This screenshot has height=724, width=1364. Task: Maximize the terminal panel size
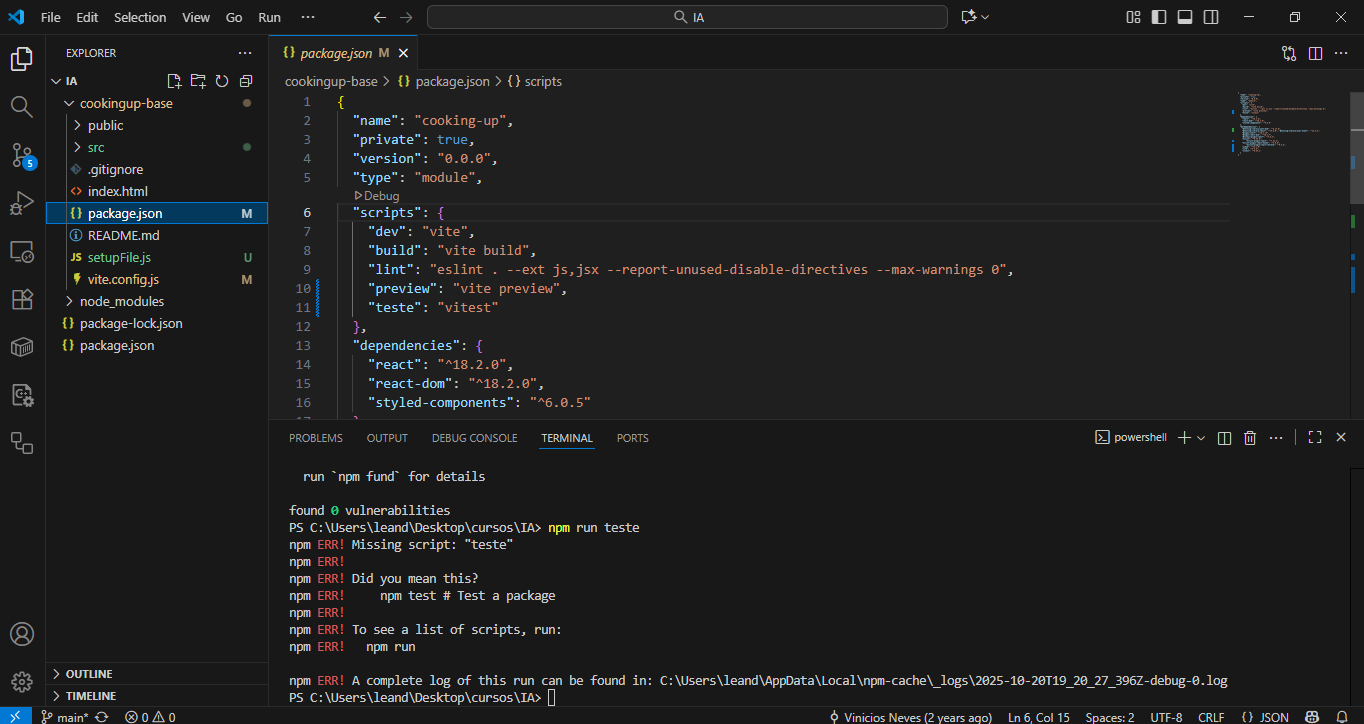click(1315, 438)
